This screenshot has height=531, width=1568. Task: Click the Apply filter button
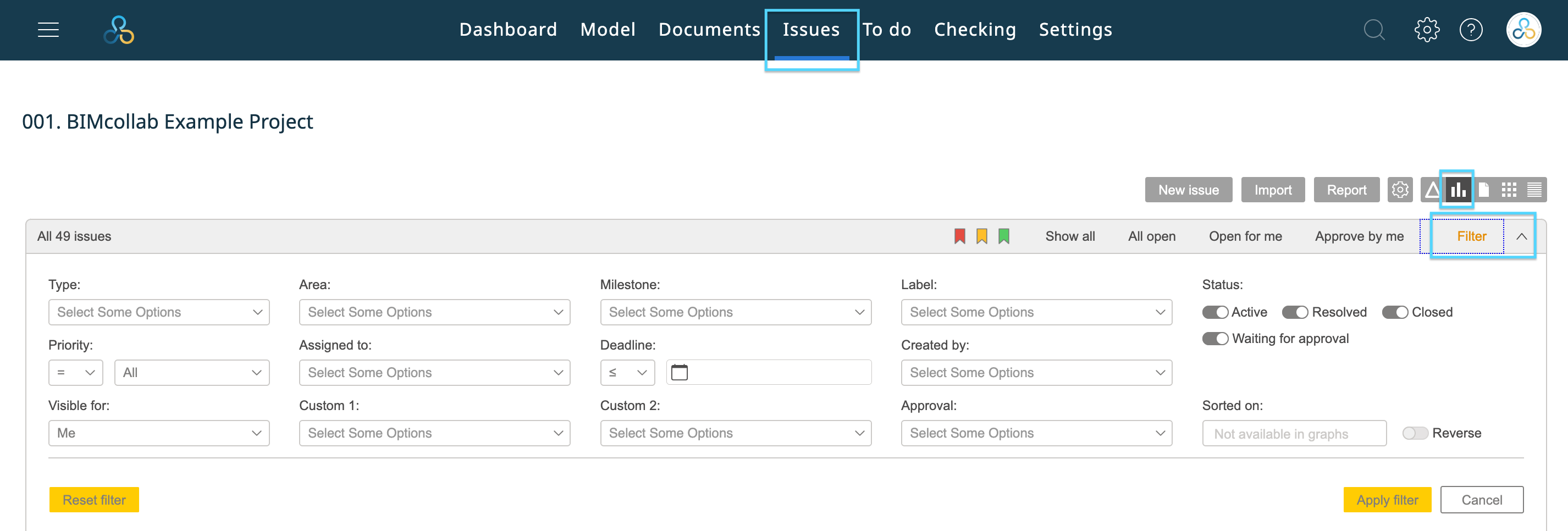1387,499
